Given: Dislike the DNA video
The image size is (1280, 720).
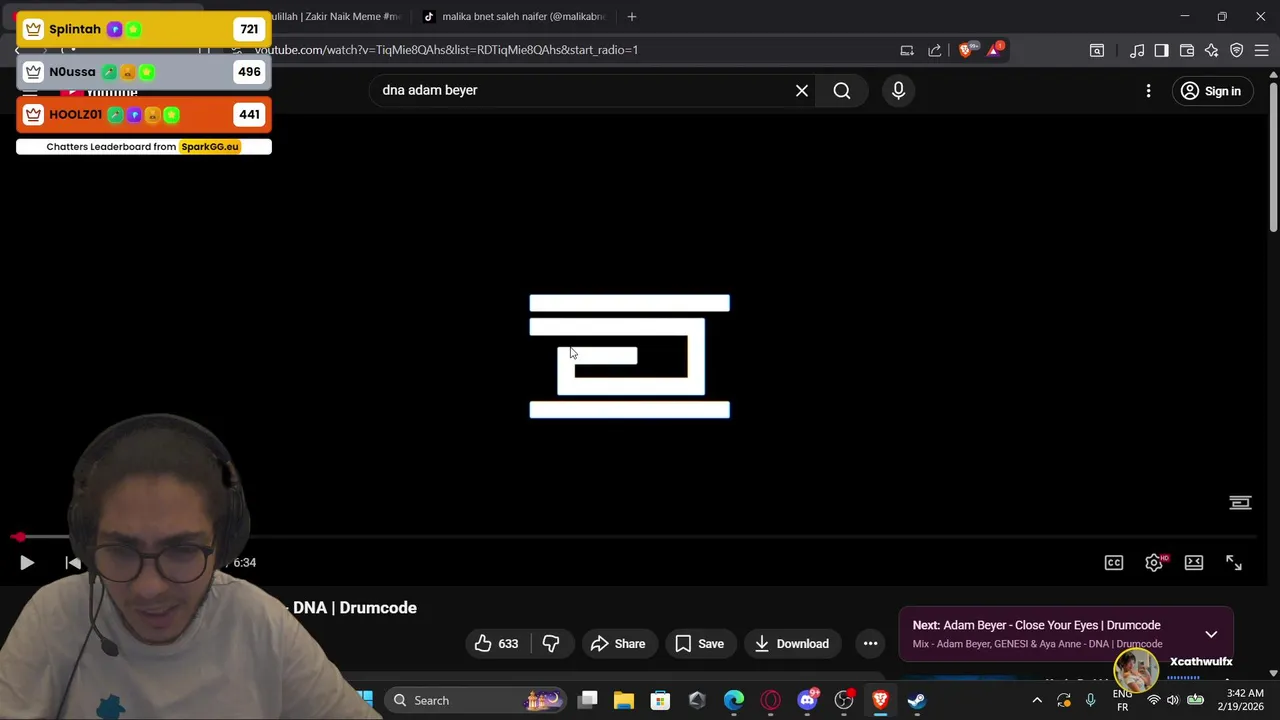Looking at the screenshot, I should (551, 644).
